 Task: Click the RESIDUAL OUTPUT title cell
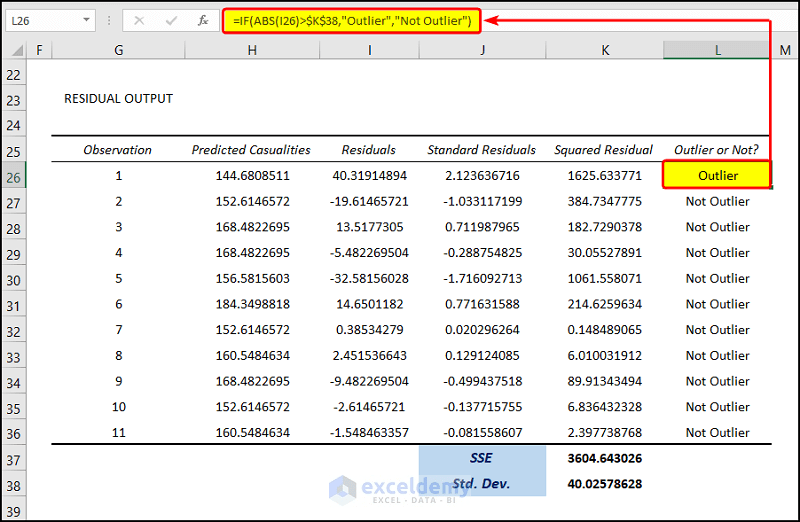118,98
